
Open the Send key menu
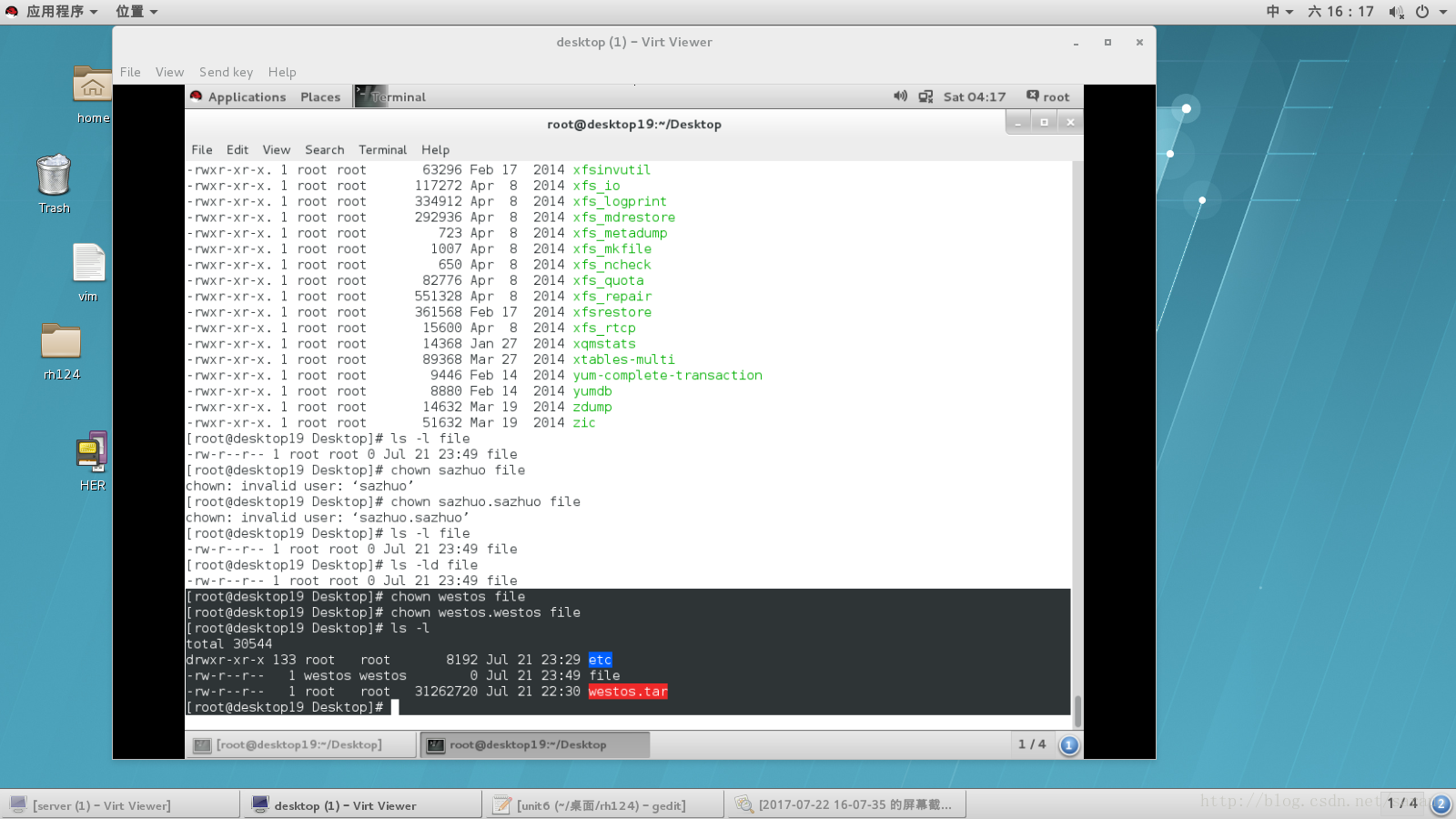[226, 72]
